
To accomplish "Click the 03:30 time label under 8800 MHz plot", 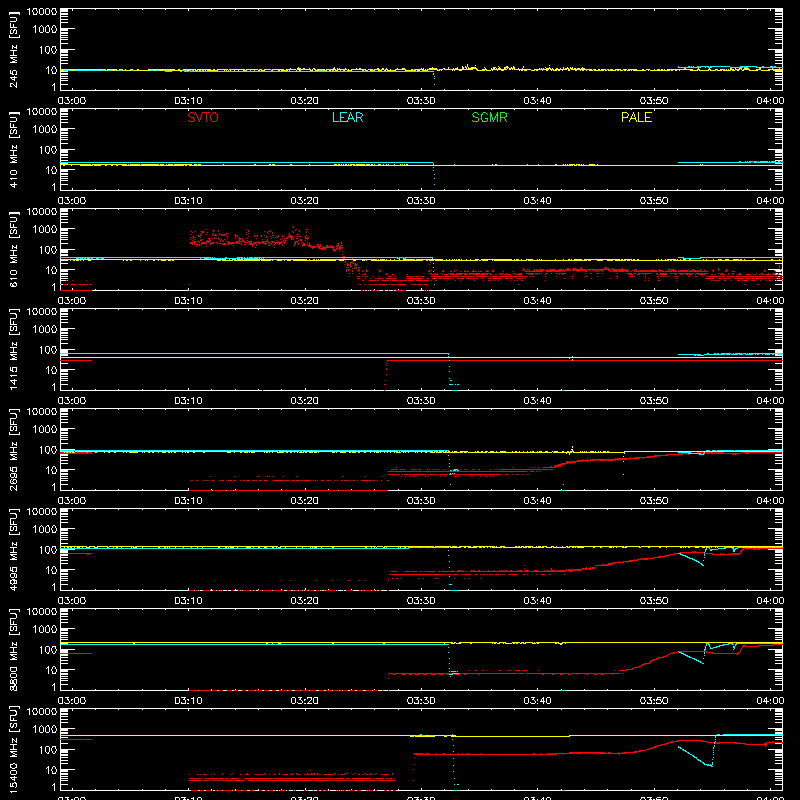I will [421, 701].
